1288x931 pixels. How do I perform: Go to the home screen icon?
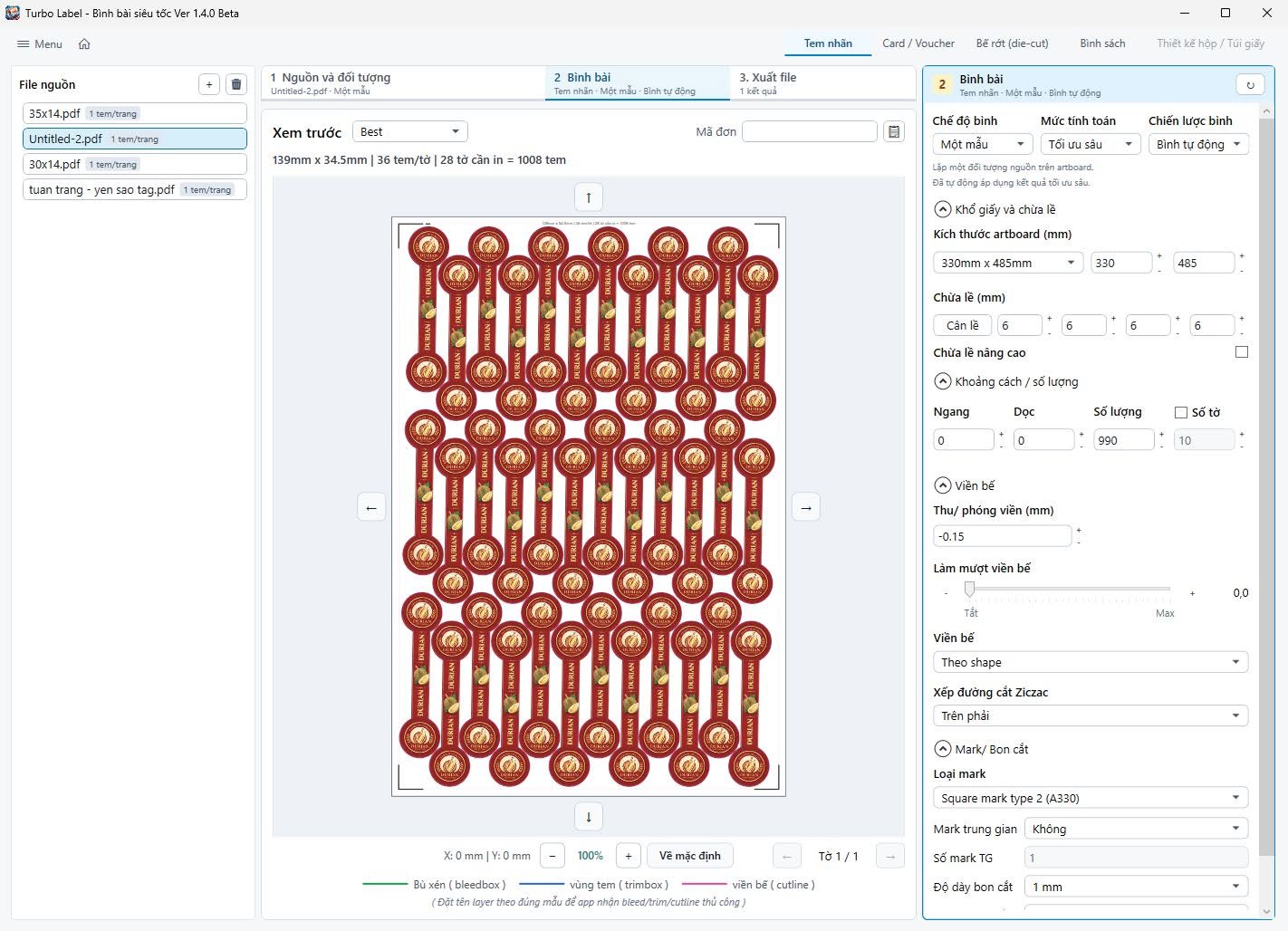(84, 44)
